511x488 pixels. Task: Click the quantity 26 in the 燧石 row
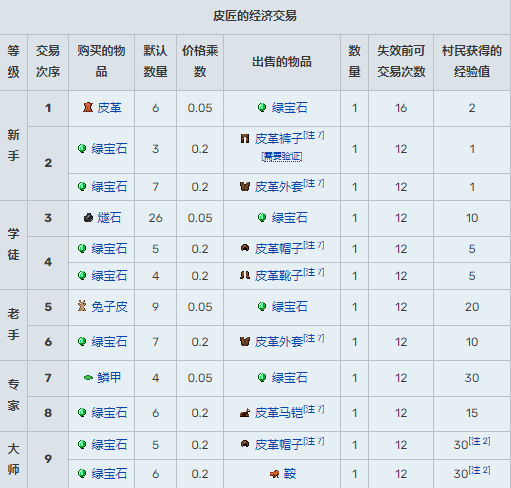(x=155, y=218)
